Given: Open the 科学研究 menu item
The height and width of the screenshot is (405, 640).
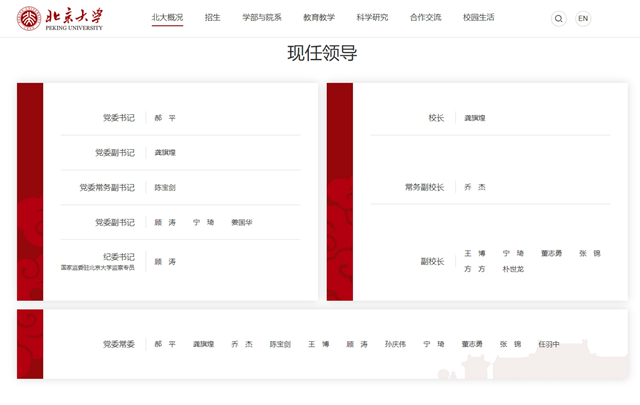Looking at the screenshot, I should coord(372,18).
